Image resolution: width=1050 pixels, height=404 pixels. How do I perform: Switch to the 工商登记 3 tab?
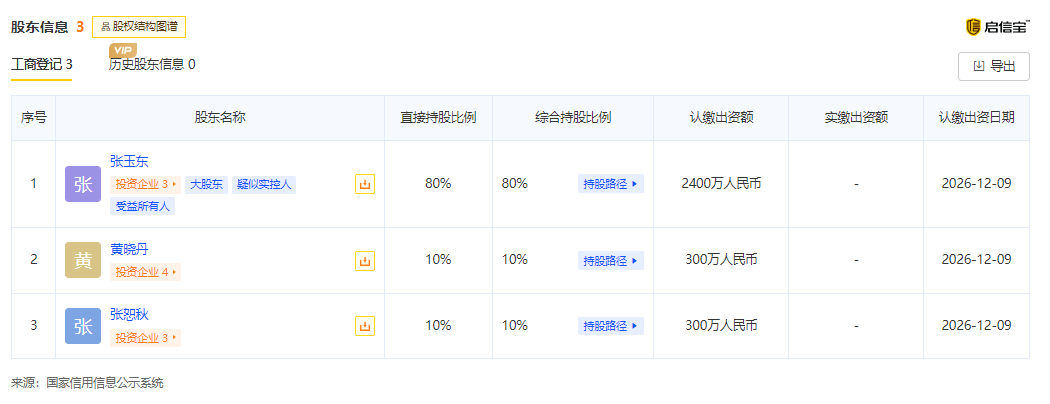tap(42, 64)
